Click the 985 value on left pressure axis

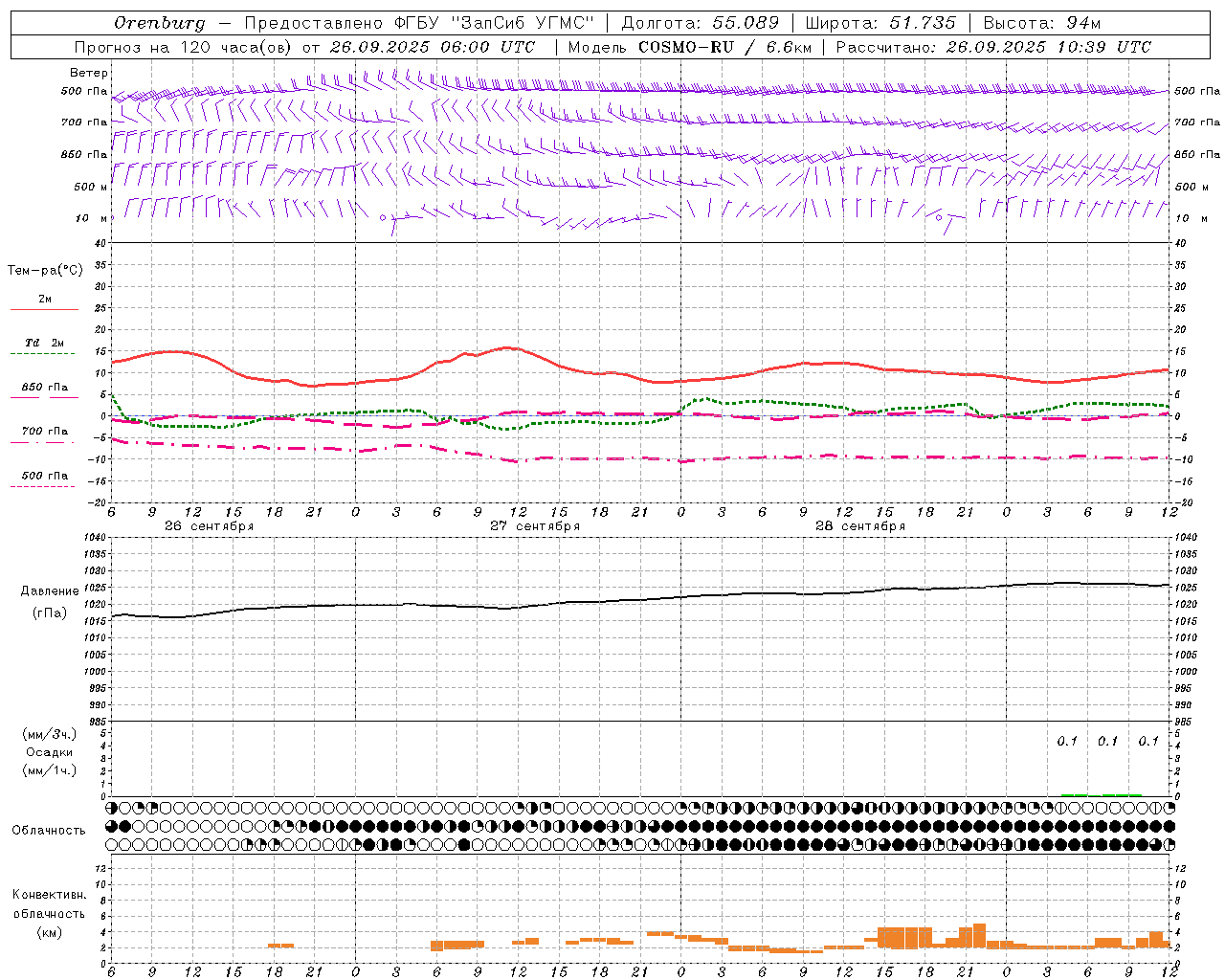click(x=96, y=722)
